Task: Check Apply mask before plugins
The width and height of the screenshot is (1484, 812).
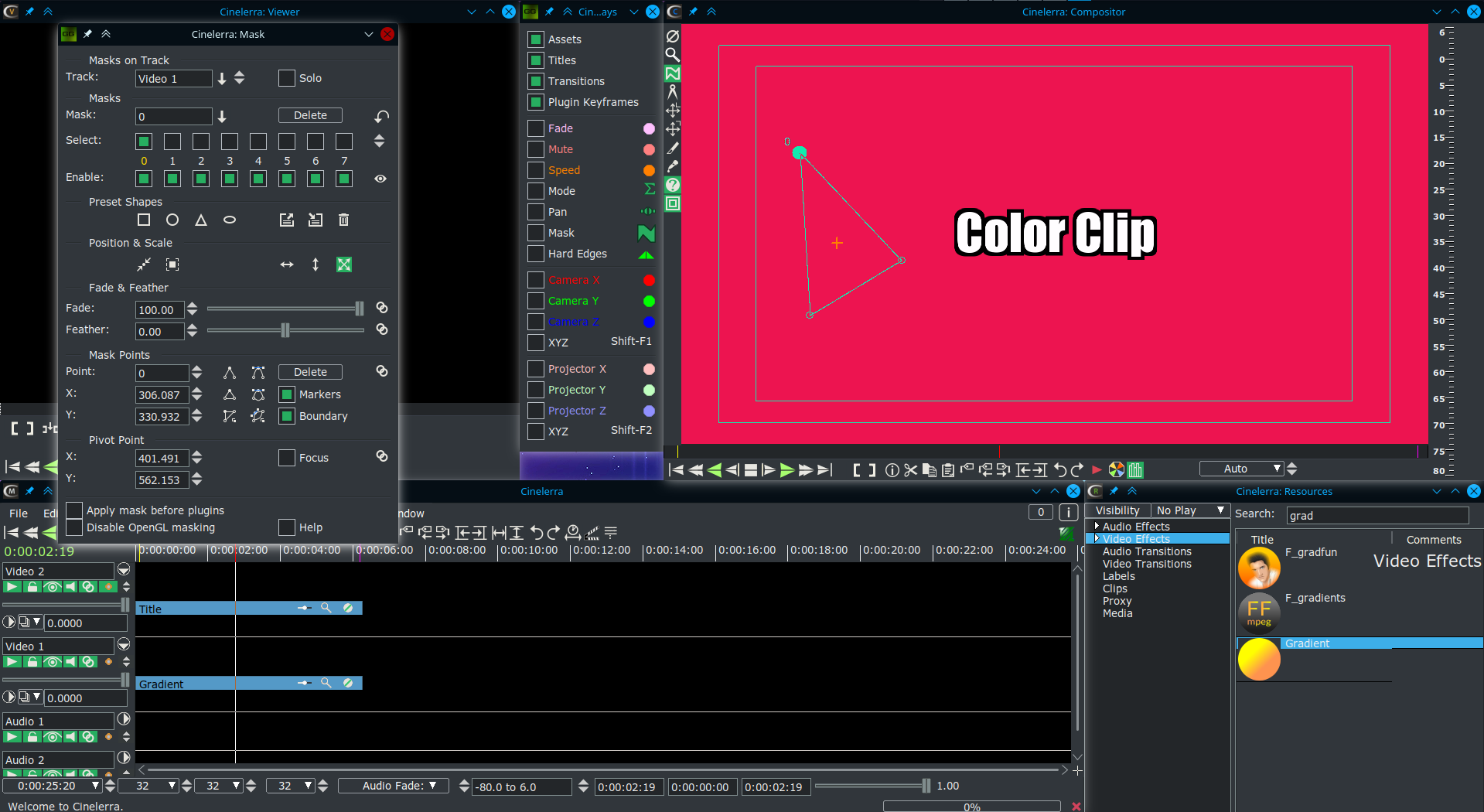Action: (x=75, y=510)
